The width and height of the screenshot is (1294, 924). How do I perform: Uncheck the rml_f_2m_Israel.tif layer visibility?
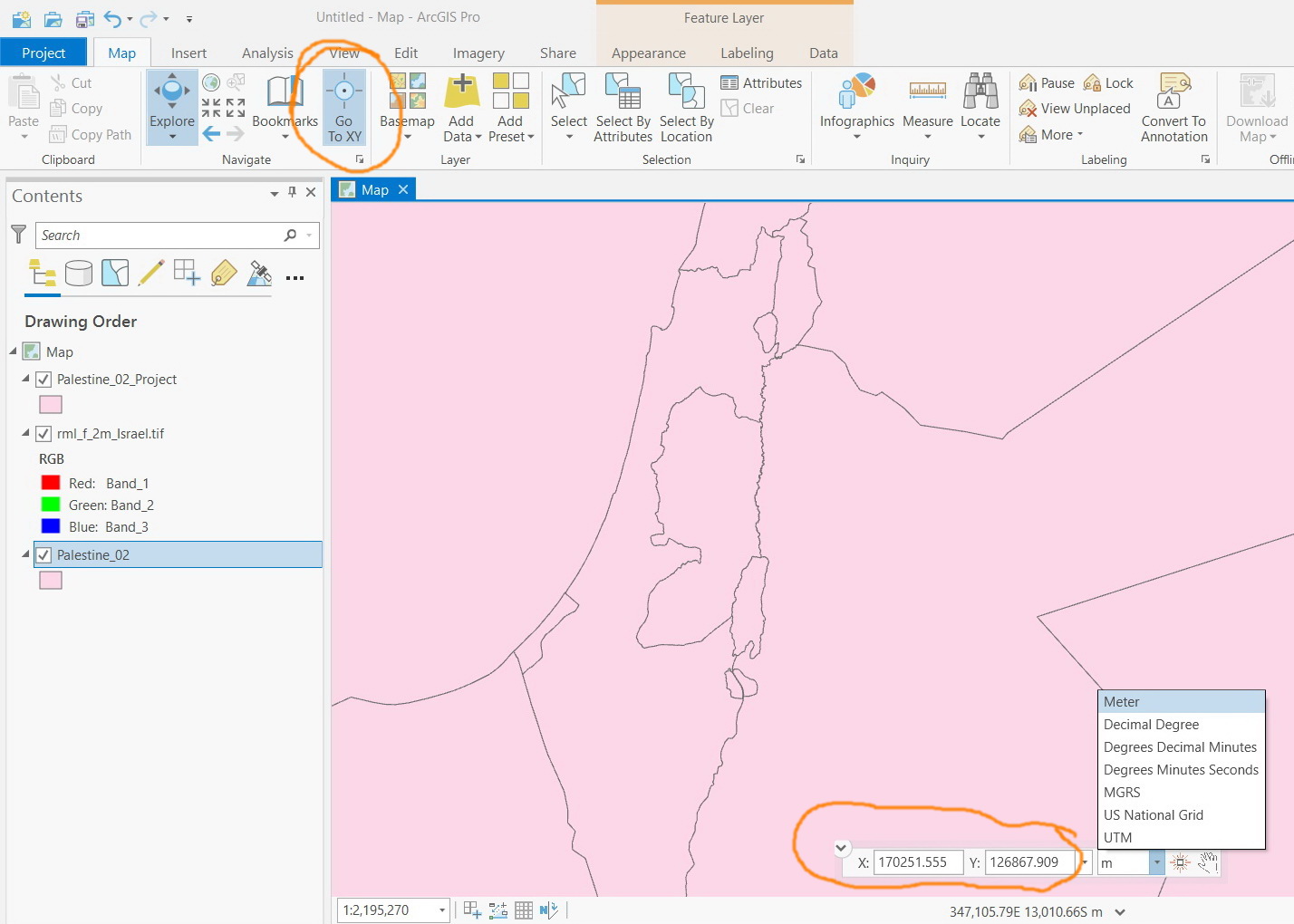[x=43, y=434]
